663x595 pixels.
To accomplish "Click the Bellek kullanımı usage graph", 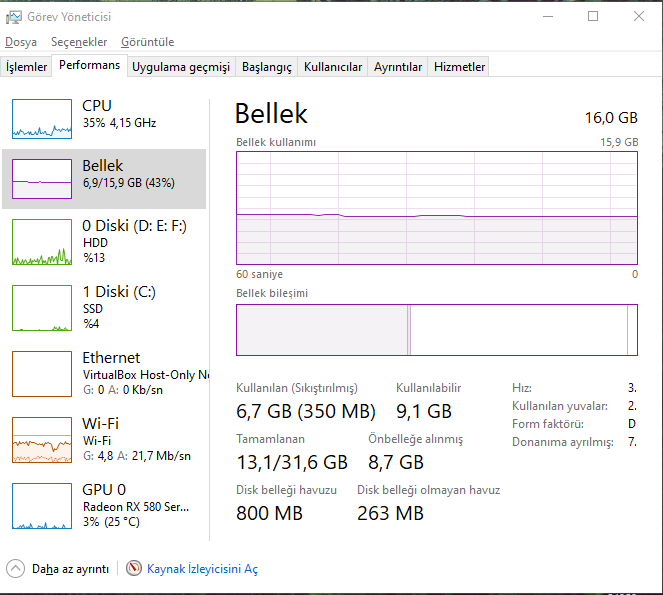I will pos(436,208).
